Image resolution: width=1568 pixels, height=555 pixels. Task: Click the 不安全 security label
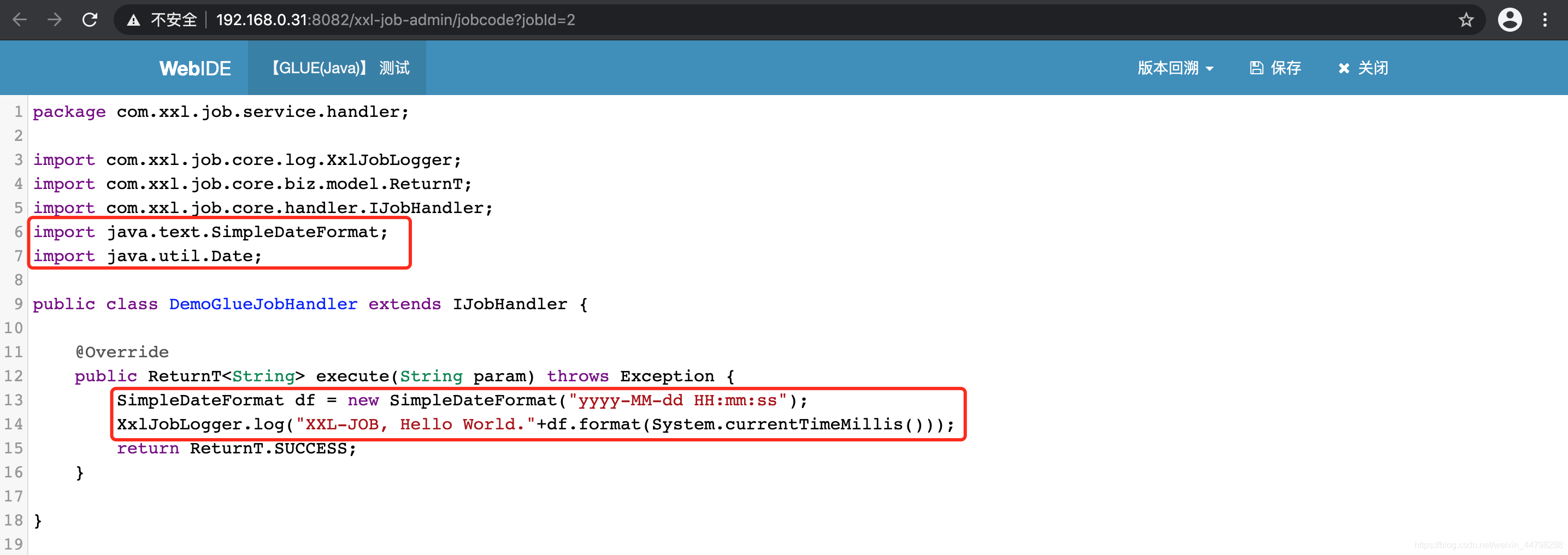tap(174, 20)
